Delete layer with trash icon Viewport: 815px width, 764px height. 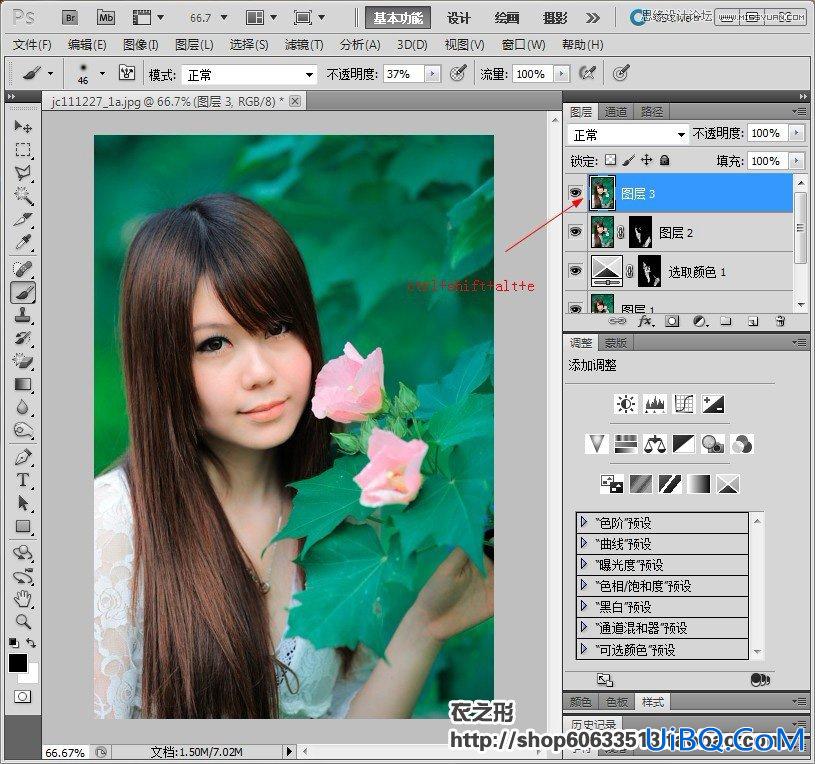tap(780, 321)
